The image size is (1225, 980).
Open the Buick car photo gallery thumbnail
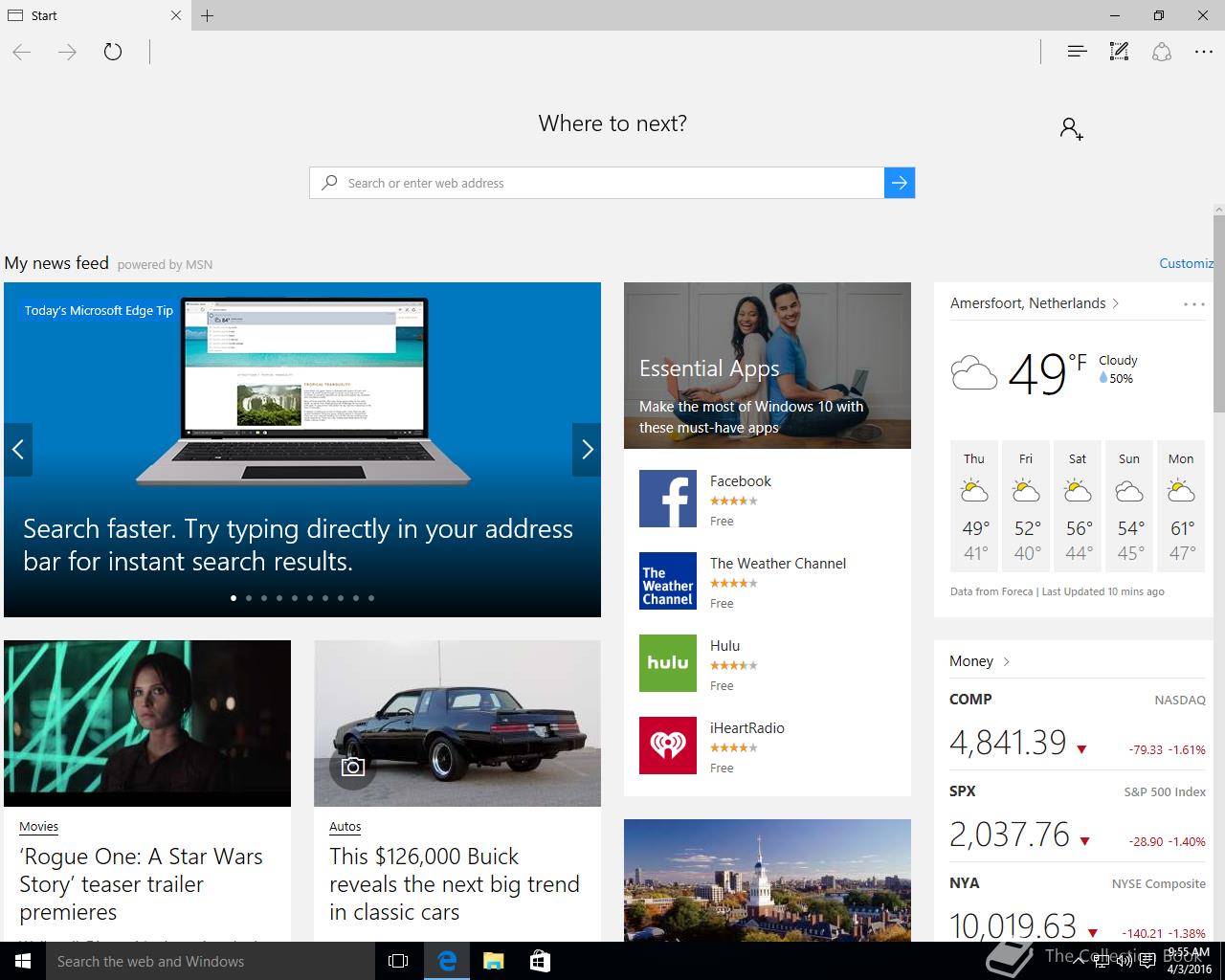(457, 724)
